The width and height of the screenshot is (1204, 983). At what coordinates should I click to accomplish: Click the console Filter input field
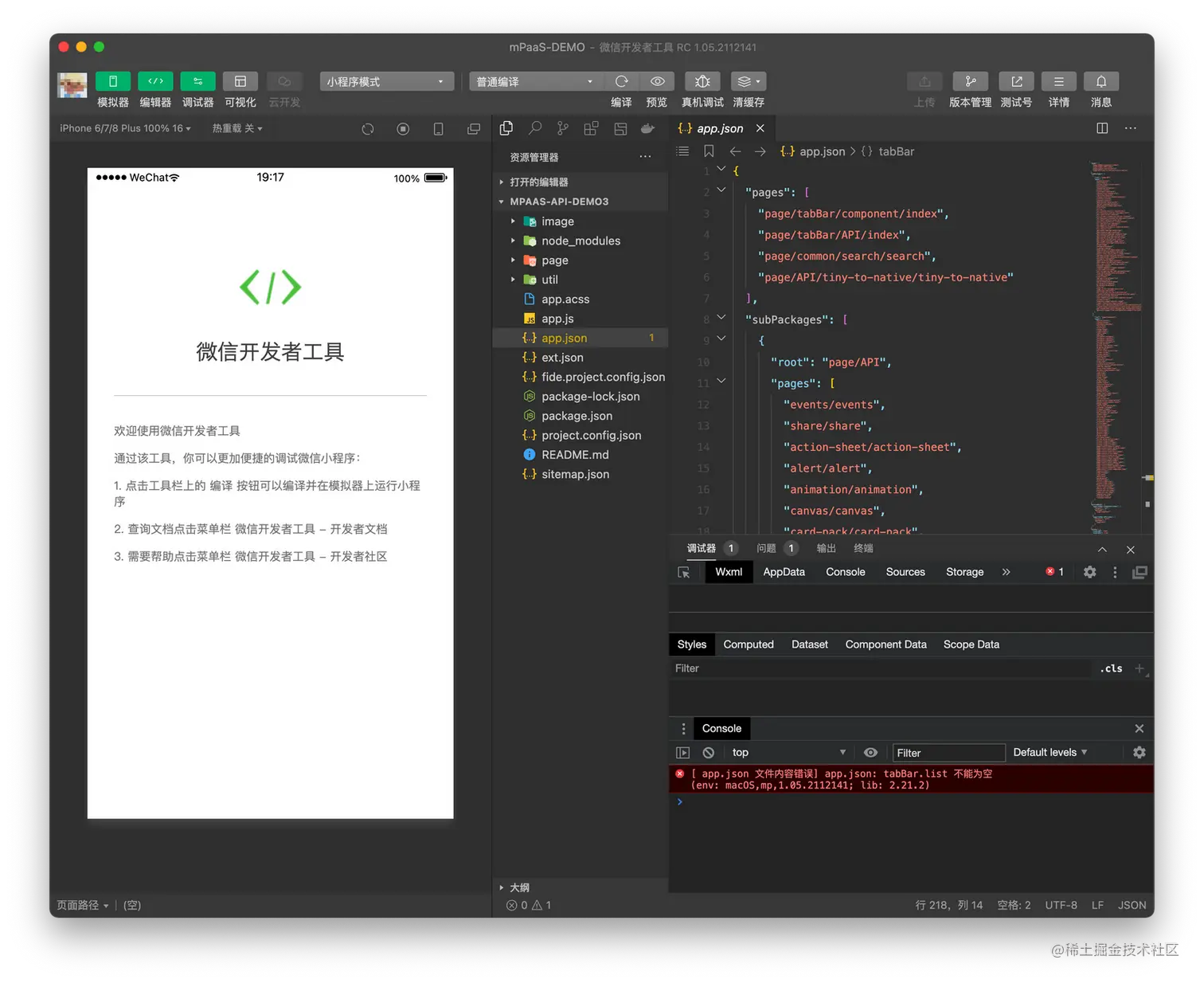point(948,753)
